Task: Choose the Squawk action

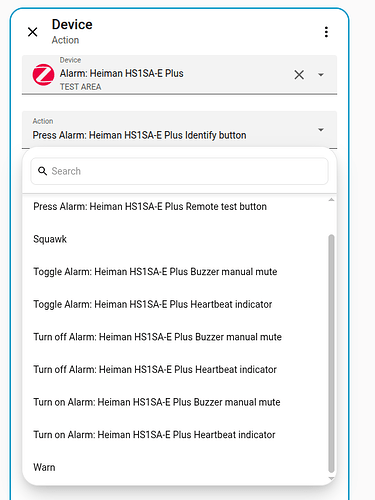Action: pos(175,239)
